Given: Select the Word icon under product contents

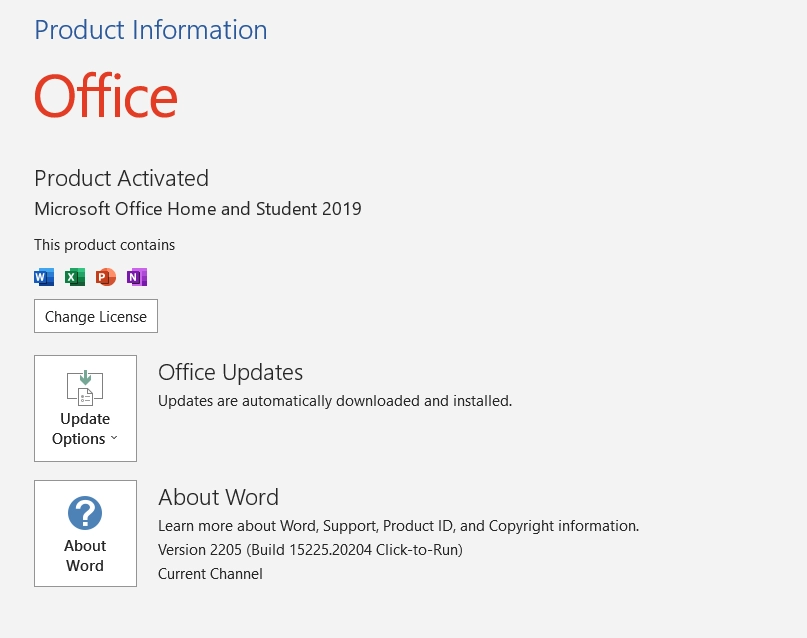Looking at the screenshot, I should click(x=44, y=276).
